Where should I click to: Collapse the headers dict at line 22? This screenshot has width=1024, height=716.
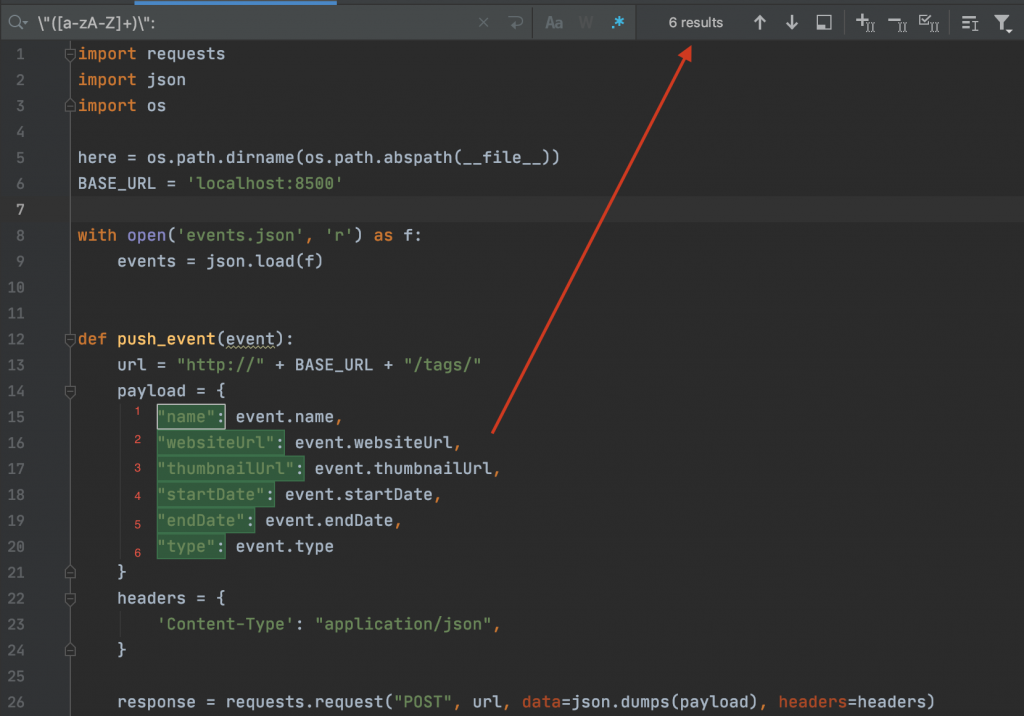tap(70, 598)
